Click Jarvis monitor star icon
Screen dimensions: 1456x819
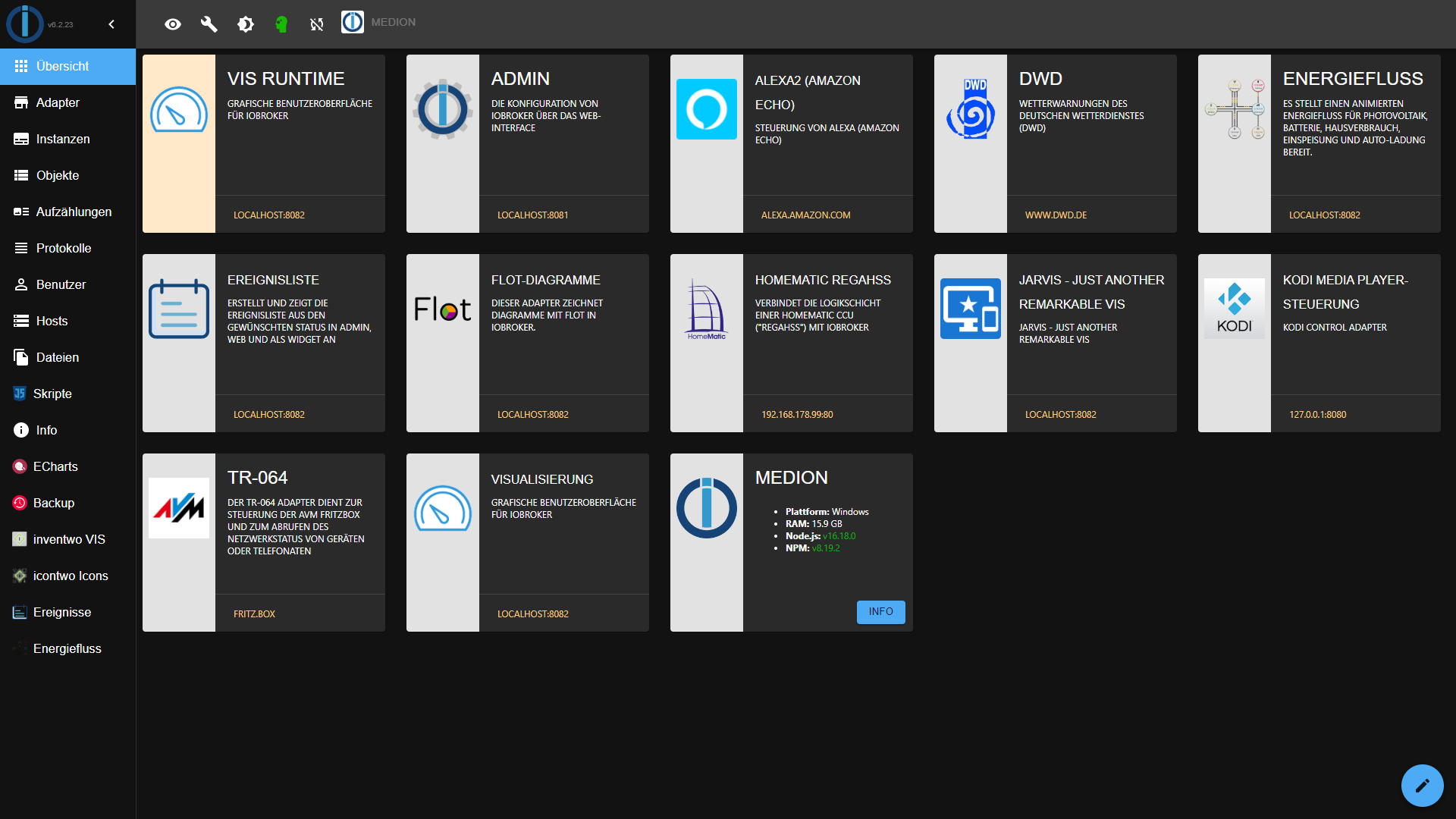click(971, 309)
